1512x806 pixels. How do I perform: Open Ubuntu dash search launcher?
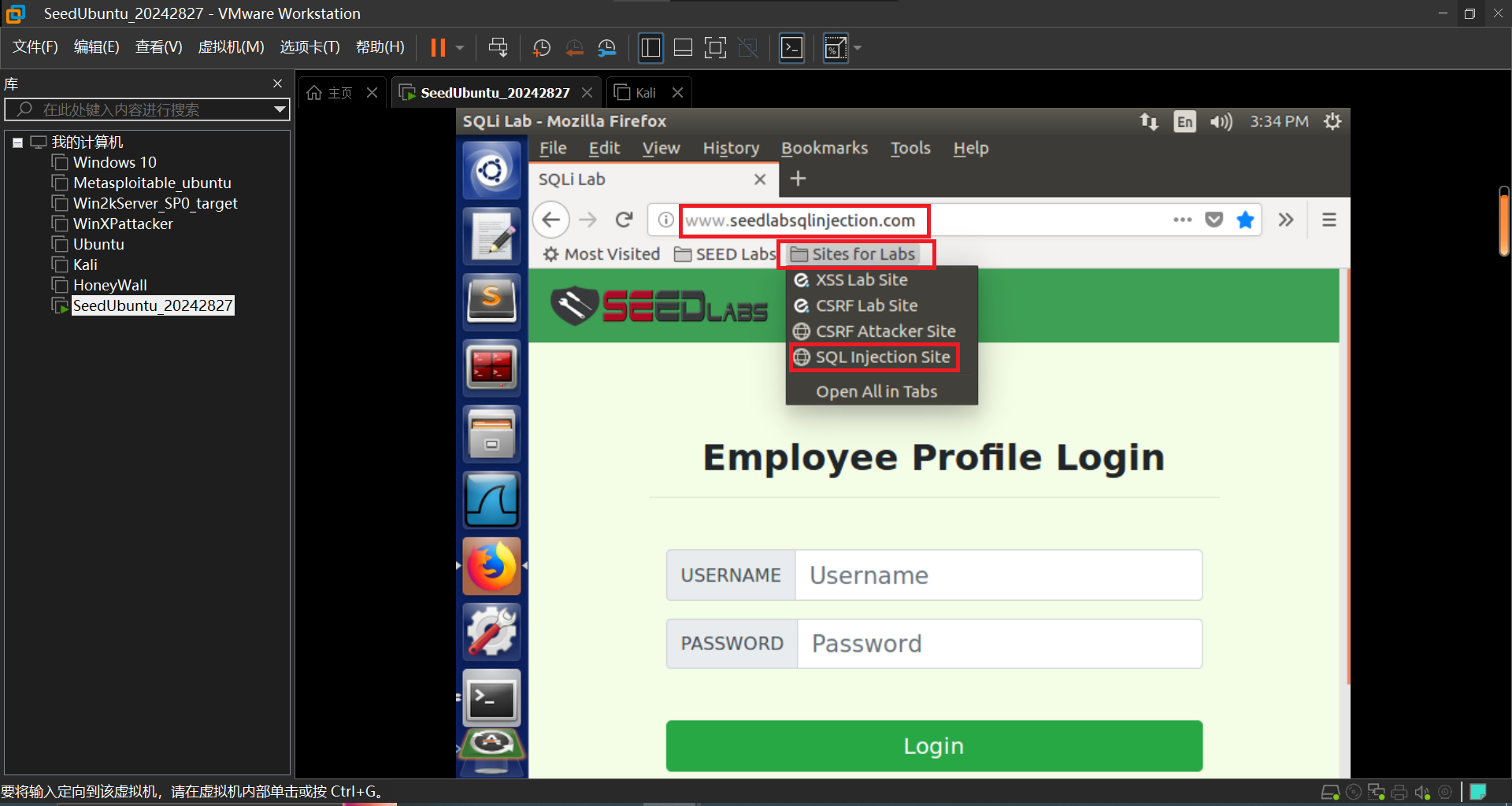(491, 170)
